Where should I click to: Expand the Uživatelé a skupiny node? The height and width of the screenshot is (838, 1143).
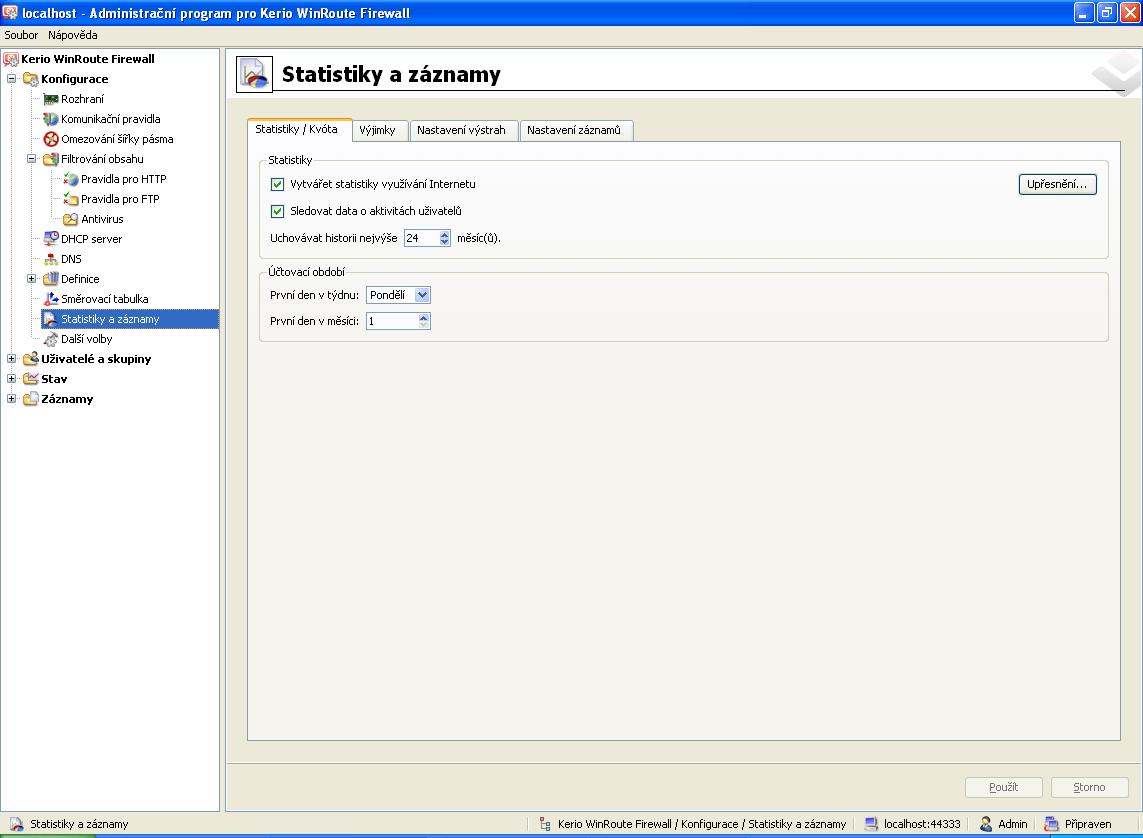click(x=12, y=359)
